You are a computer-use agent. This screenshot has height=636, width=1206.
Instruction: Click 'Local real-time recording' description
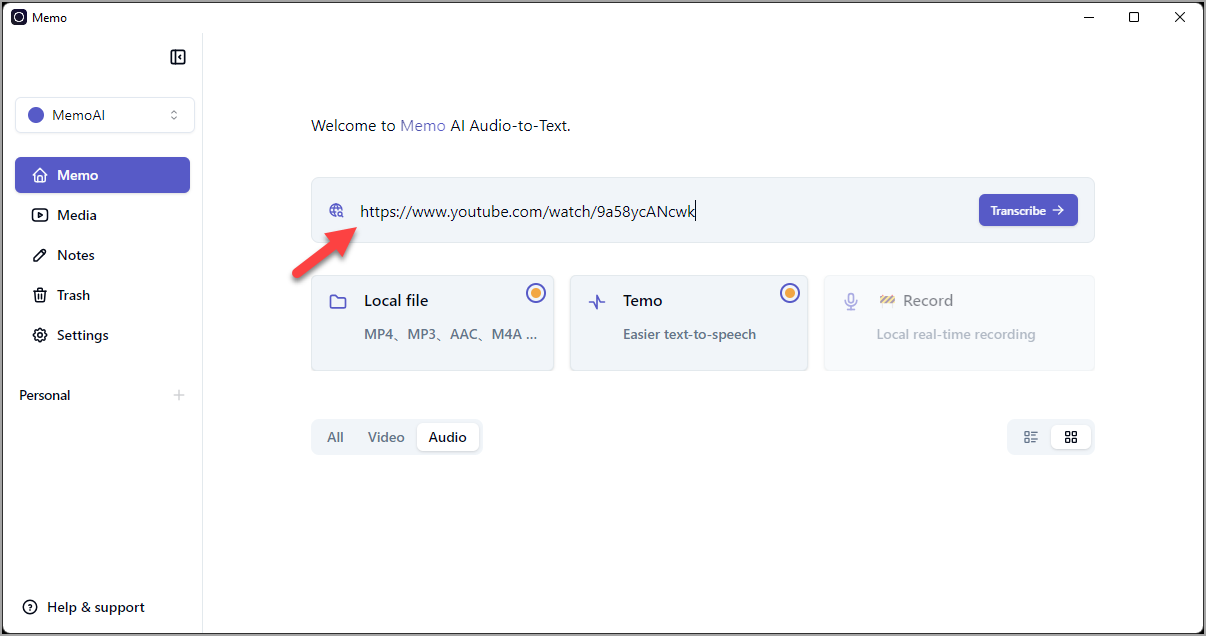coord(956,334)
